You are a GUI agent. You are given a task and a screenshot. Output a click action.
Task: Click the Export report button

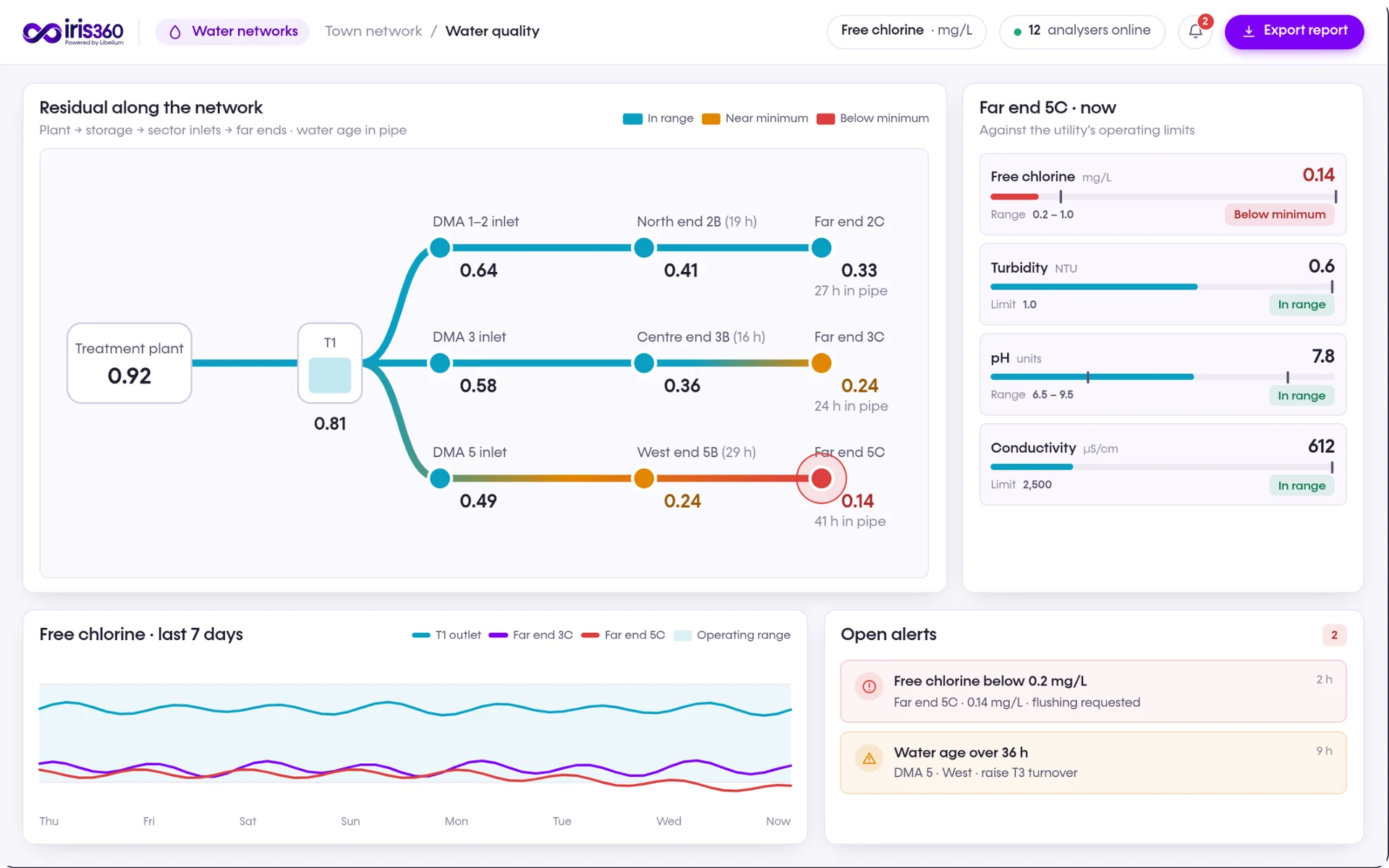(1294, 31)
